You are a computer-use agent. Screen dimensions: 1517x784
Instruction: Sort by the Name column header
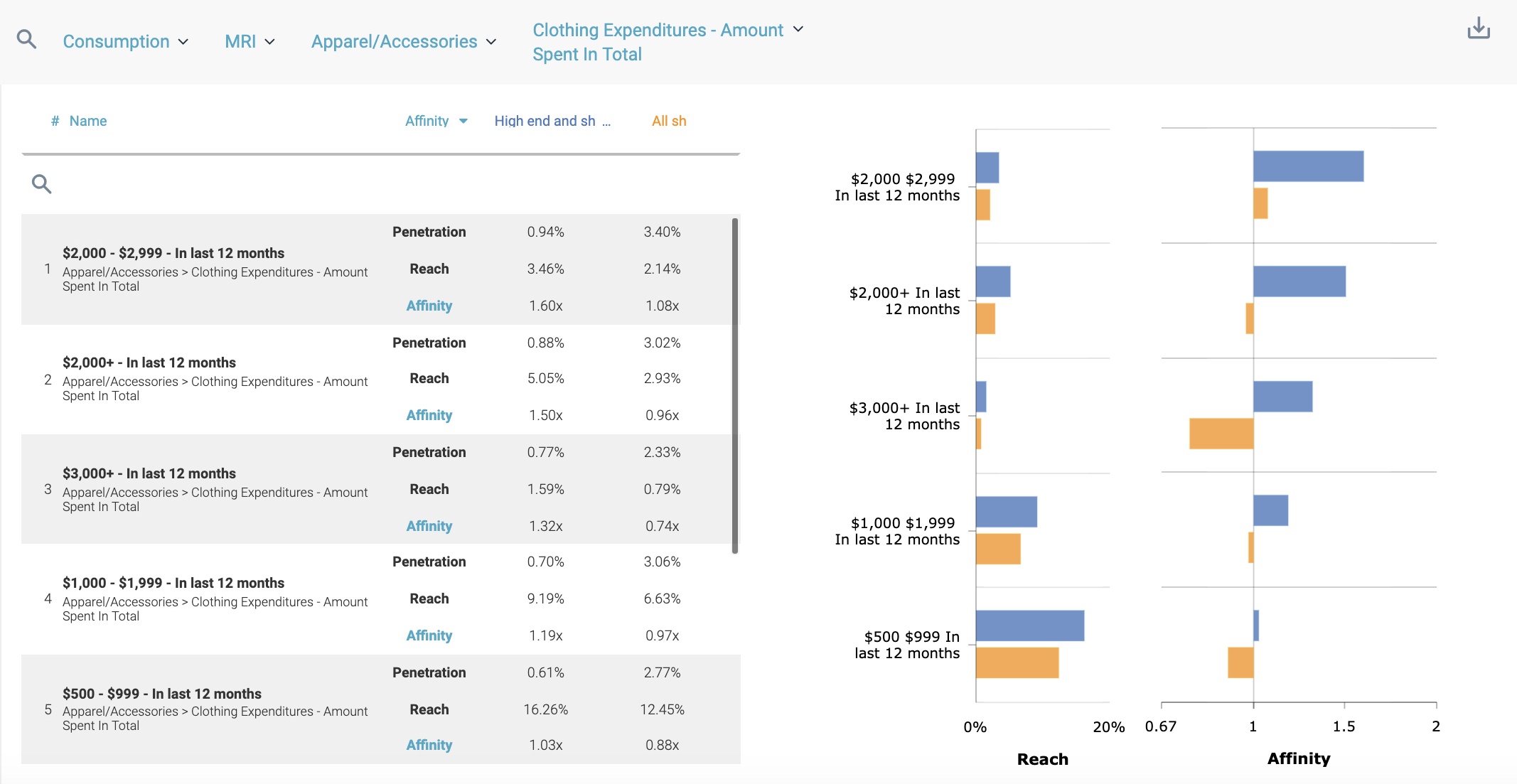pyautogui.click(x=88, y=122)
